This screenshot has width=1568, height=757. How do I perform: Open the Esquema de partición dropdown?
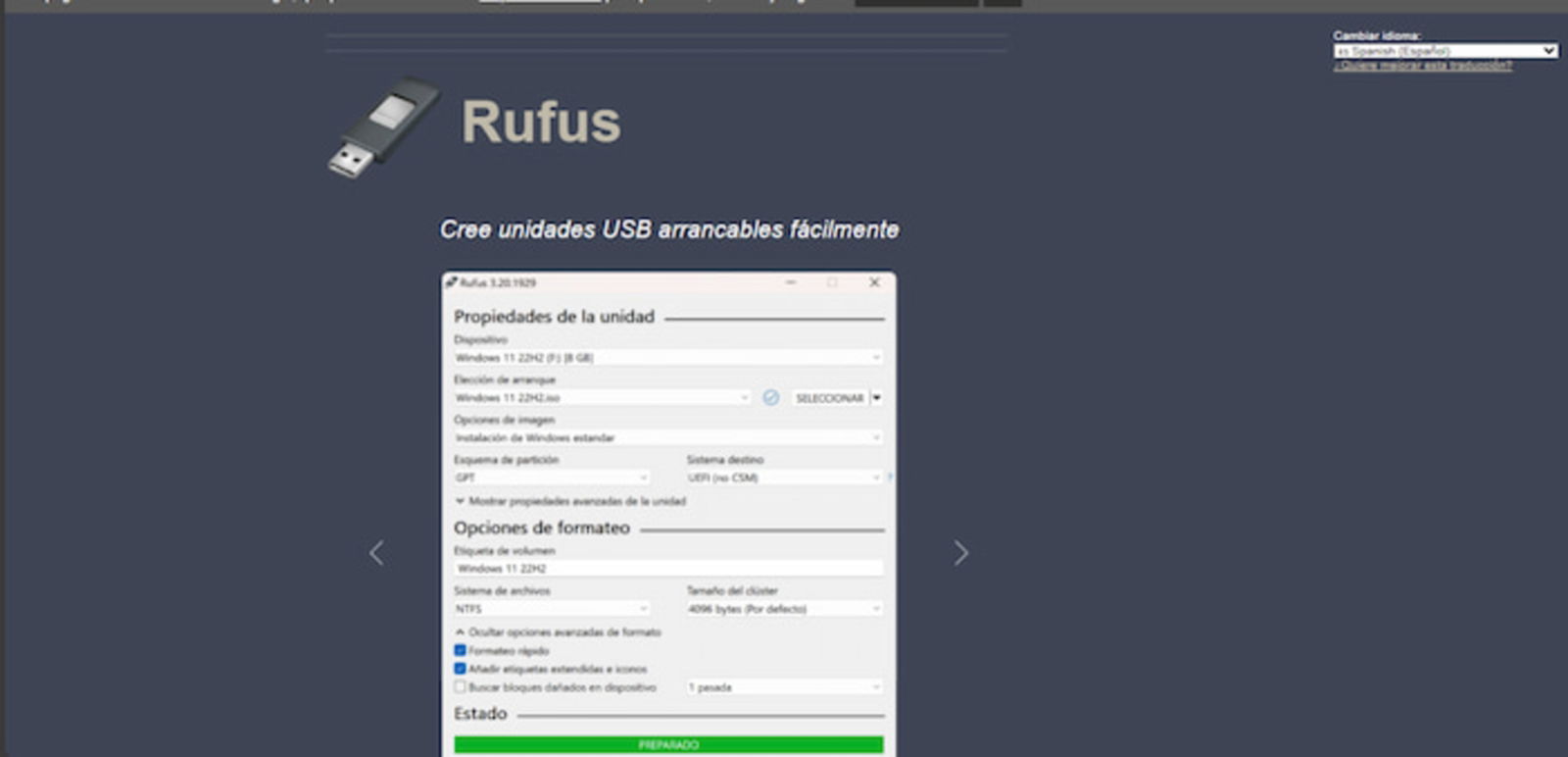coord(551,478)
